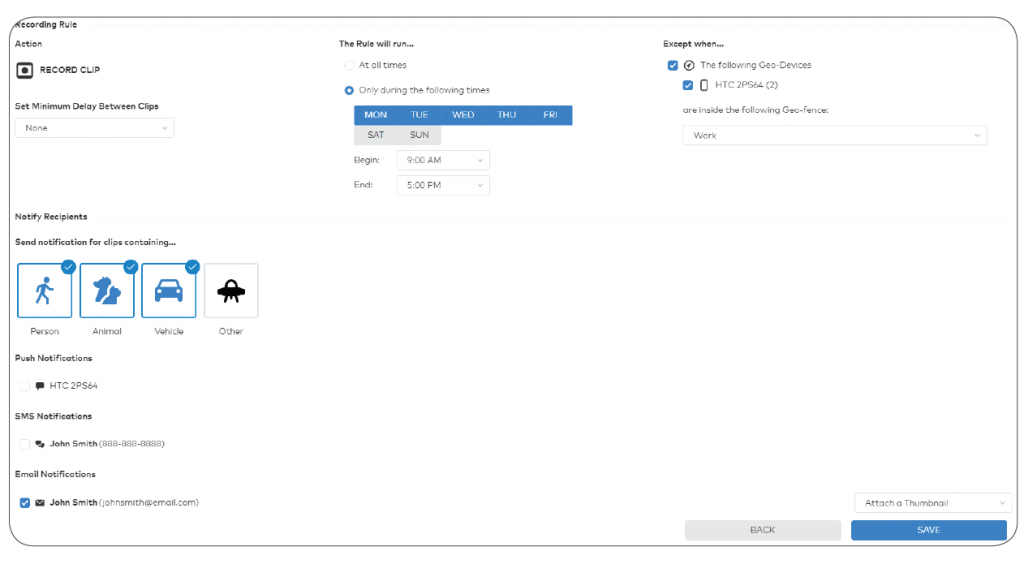
Task: Click the email envelope icon by John Smith
Action: (40, 503)
